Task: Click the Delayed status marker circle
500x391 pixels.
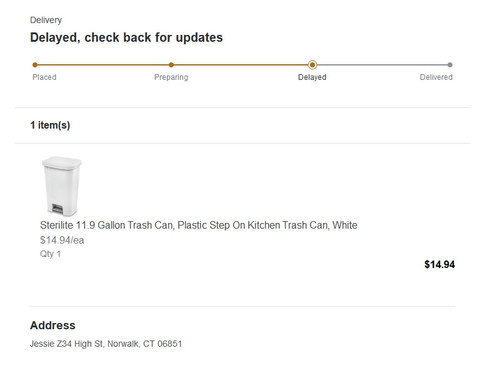Action: tap(312, 65)
